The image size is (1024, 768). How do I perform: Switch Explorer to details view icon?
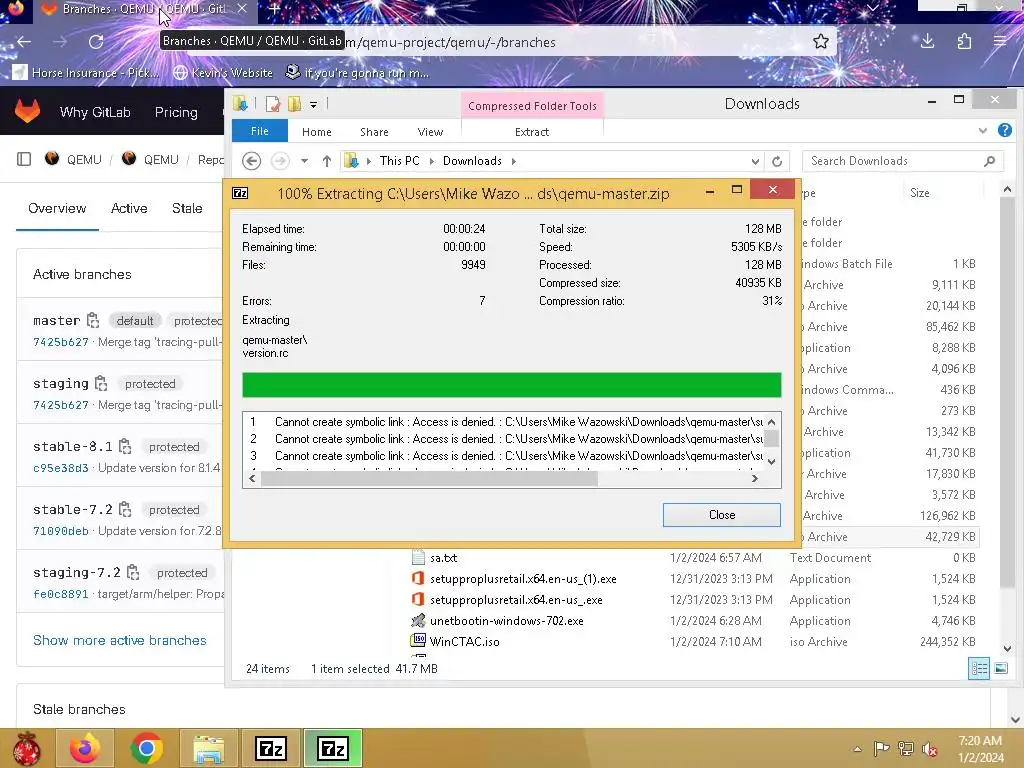[x=979, y=668]
